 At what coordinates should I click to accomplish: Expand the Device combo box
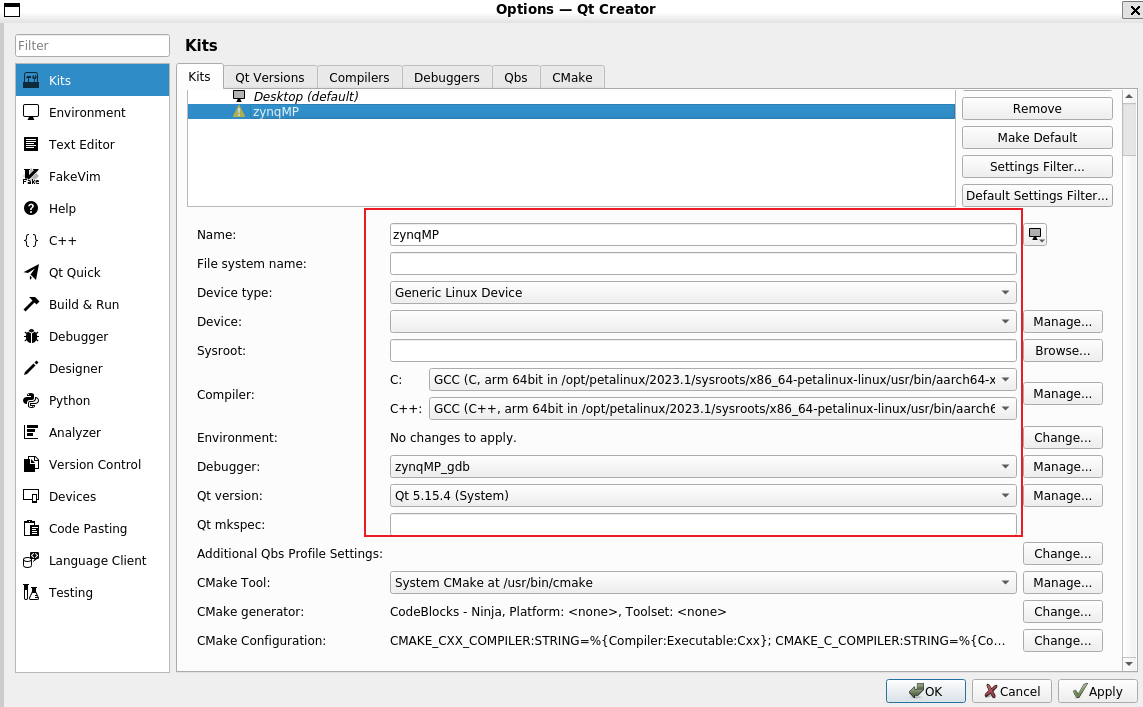tap(703, 322)
